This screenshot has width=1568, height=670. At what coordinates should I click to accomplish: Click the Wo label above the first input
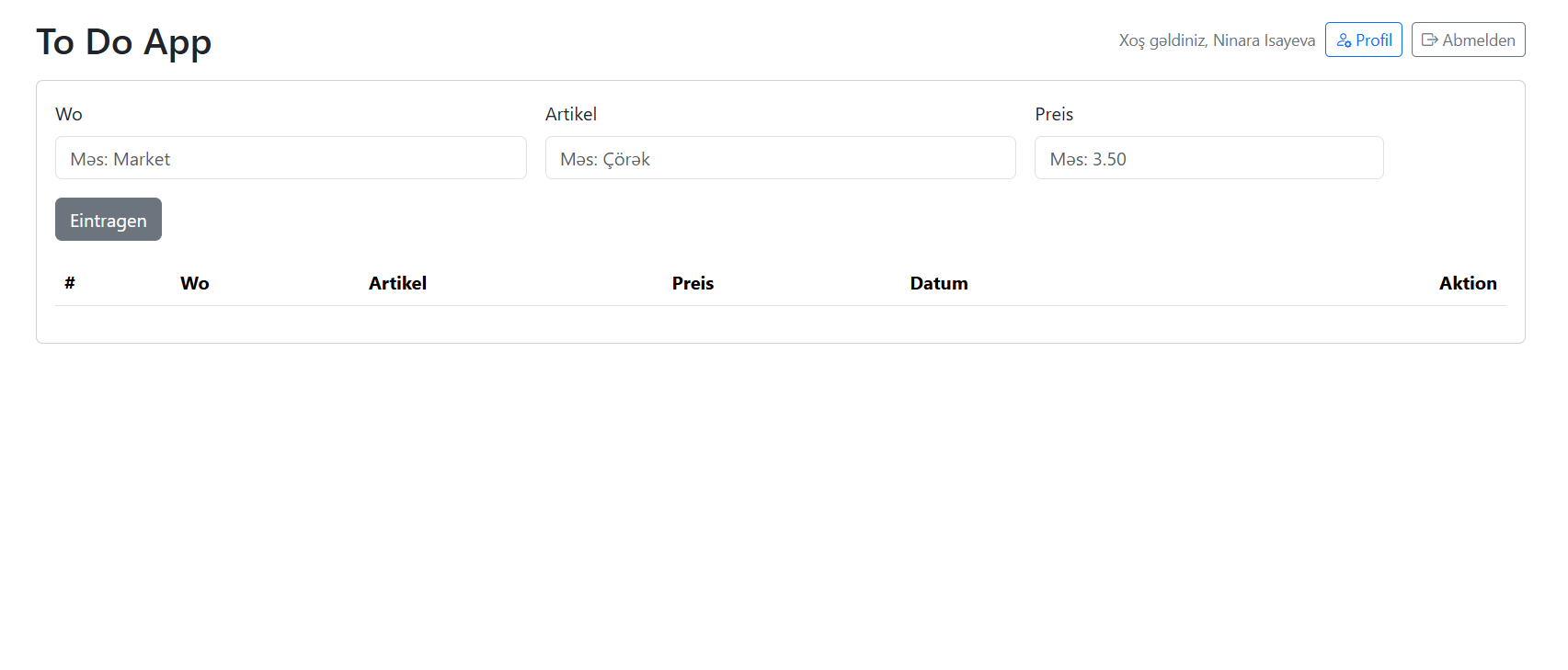coord(69,114)
